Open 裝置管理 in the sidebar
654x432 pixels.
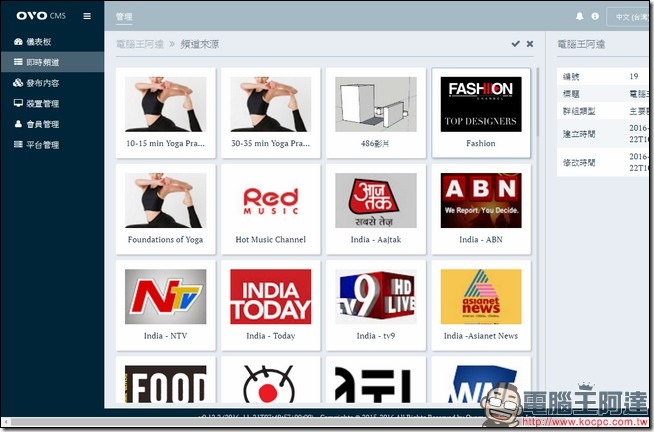coord(52,103)
